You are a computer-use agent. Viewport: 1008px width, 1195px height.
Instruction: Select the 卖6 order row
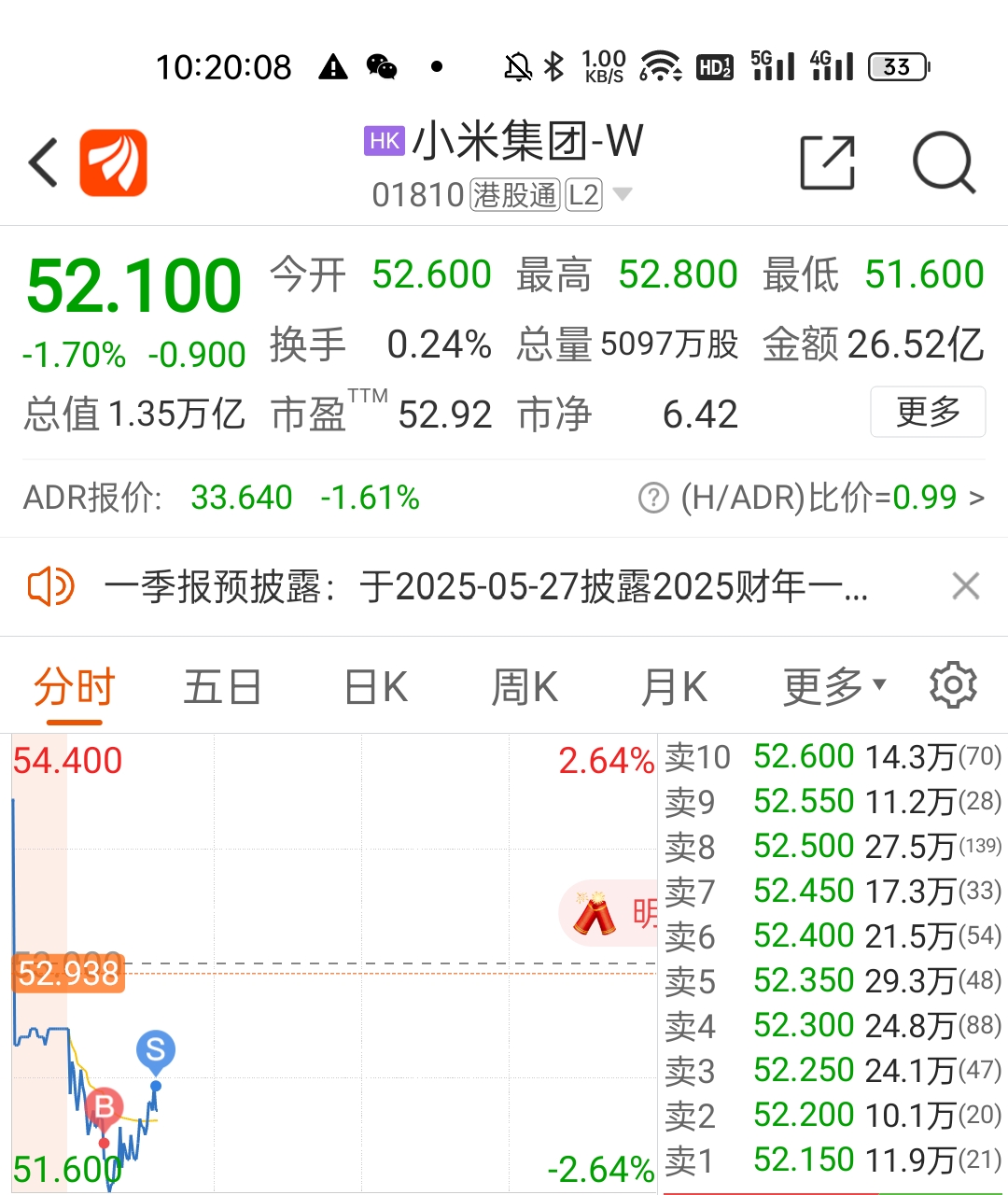tap(833, 936)
